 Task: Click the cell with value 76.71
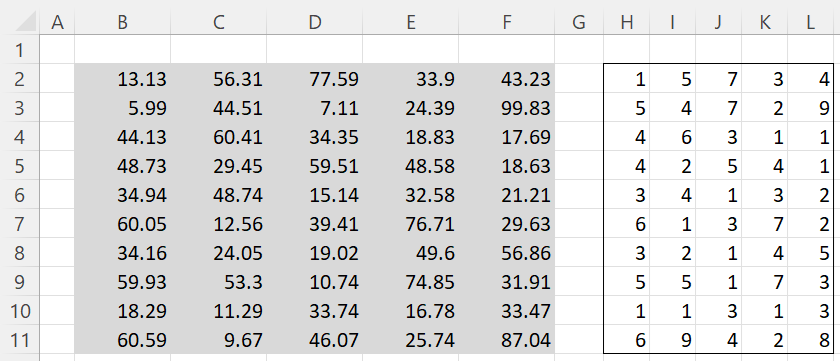click(x=410, y=223)
